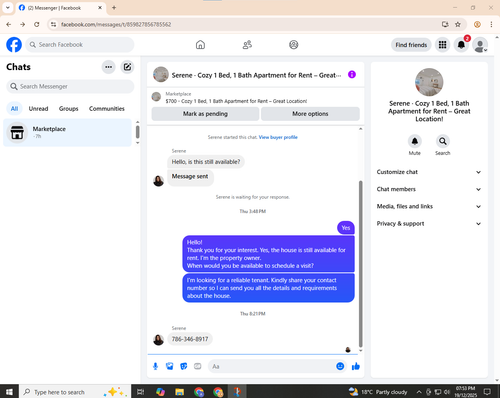Viewport: 500px width, 398px height.
Task: Open the Groups/profile circle icon in top navigation
Action: click(x=294, y=45)
